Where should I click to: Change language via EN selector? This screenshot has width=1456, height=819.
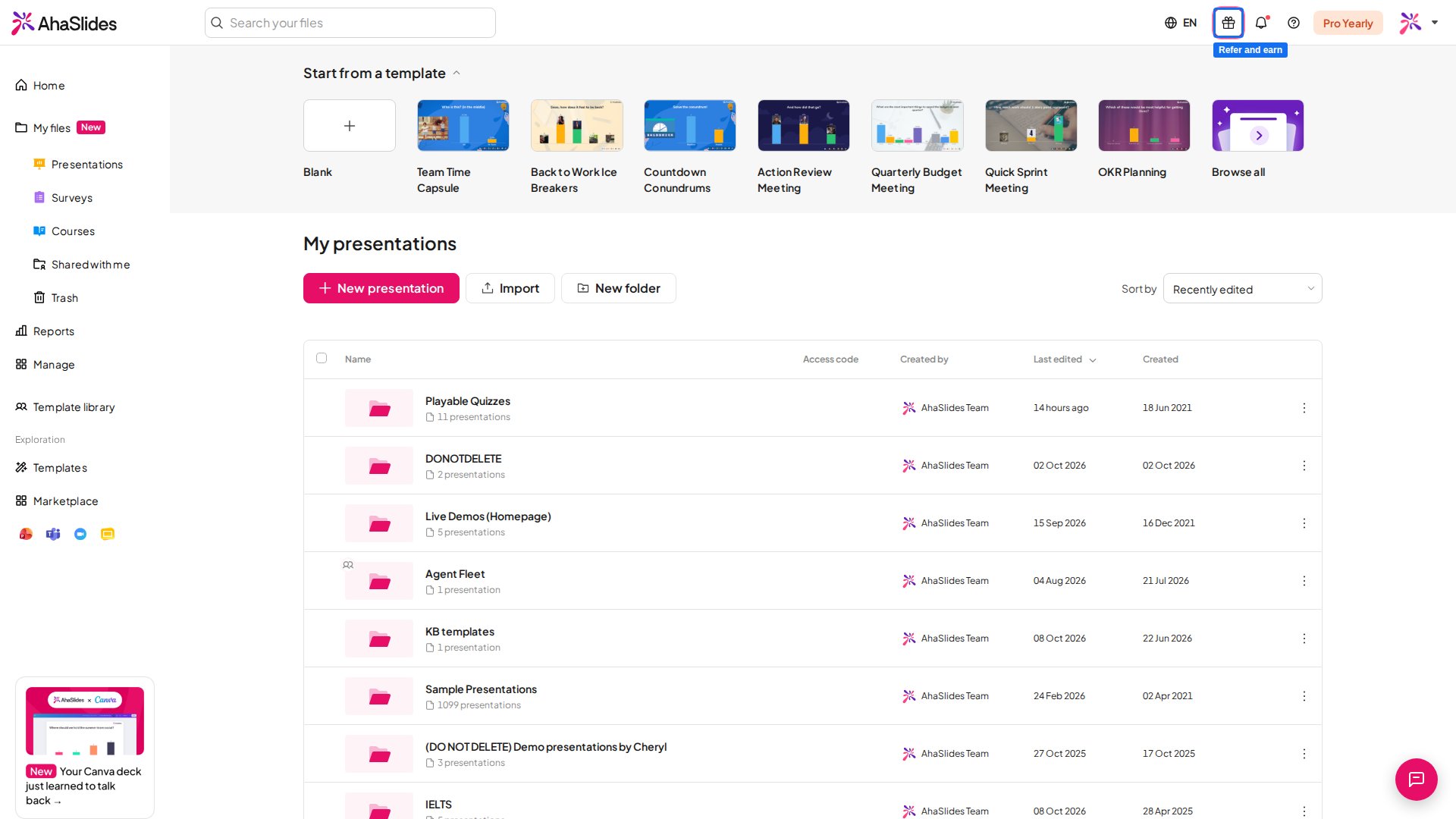[1181, 23]
